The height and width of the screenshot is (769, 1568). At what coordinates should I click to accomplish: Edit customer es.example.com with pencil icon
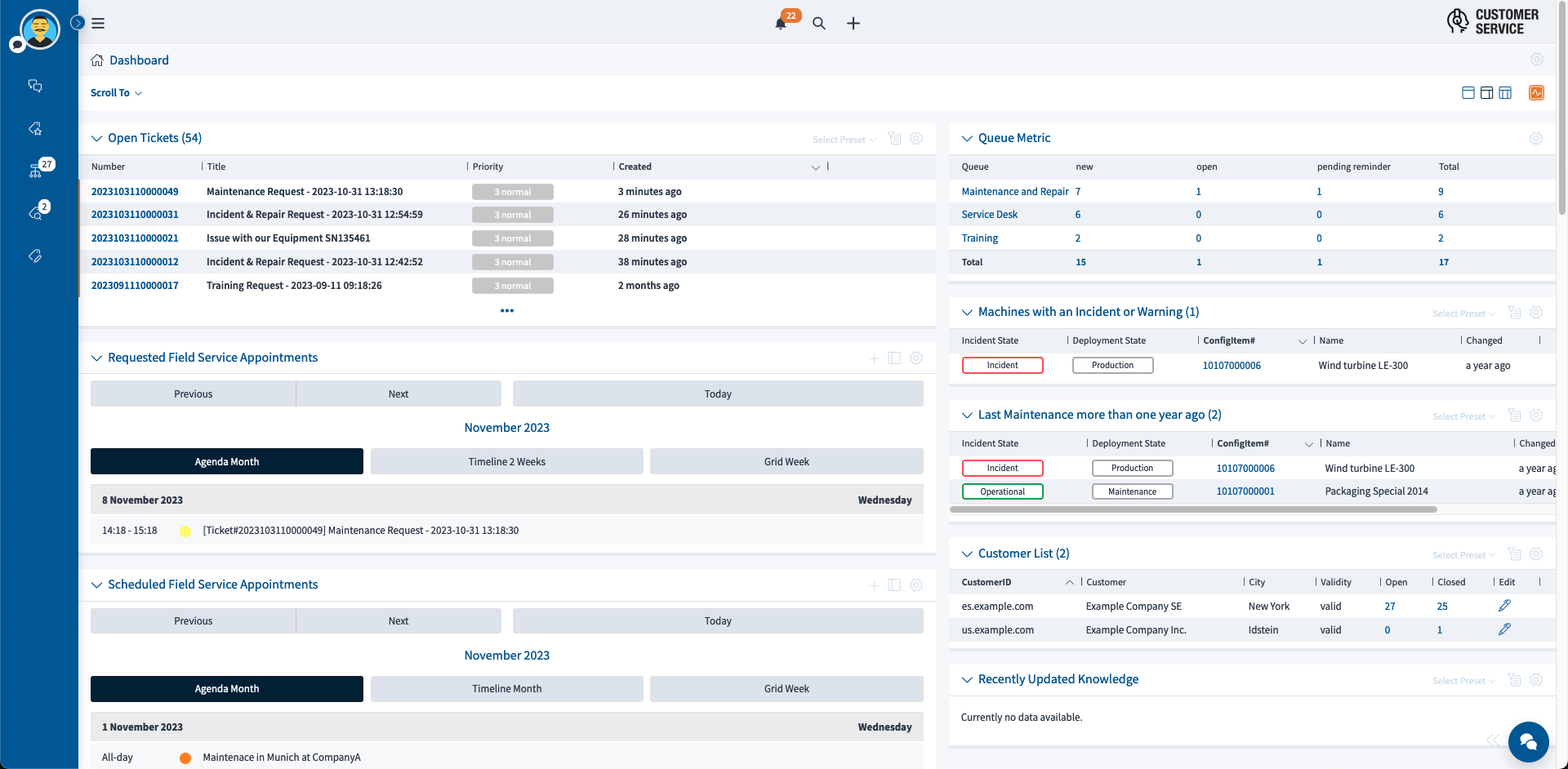[1504, 606]
